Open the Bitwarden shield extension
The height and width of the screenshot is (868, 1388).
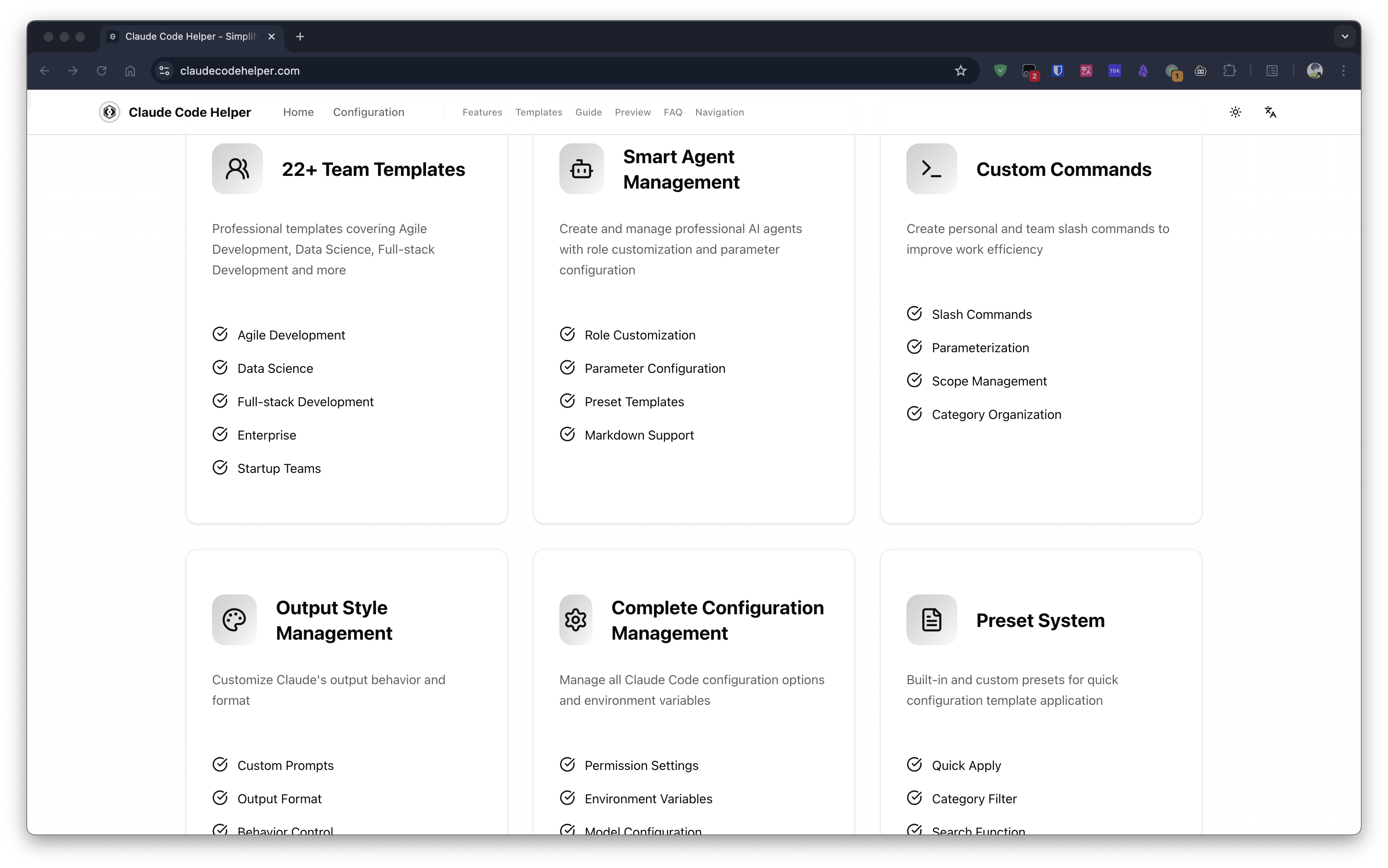[x=1058, y=71]
